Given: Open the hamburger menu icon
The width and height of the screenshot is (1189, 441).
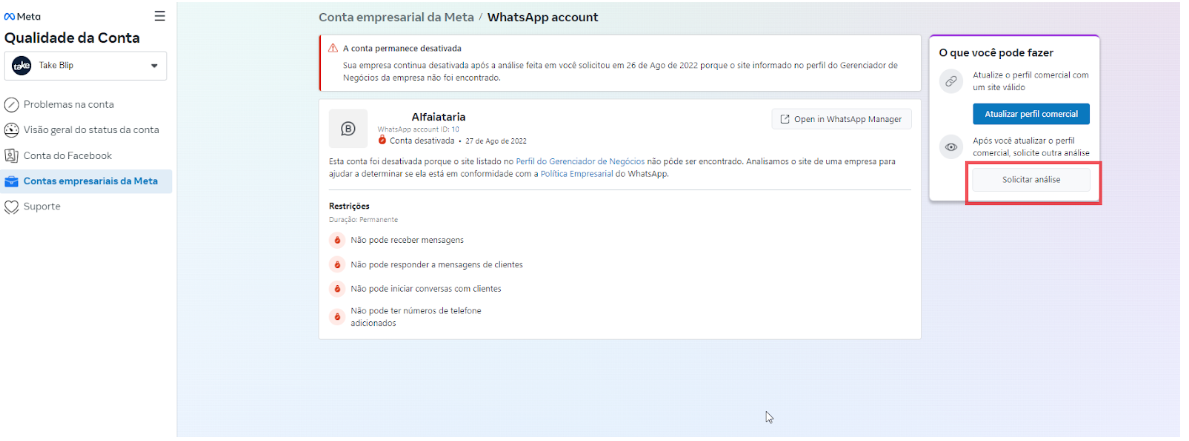Looking at the screenshot, I should [x=159, y=16].
